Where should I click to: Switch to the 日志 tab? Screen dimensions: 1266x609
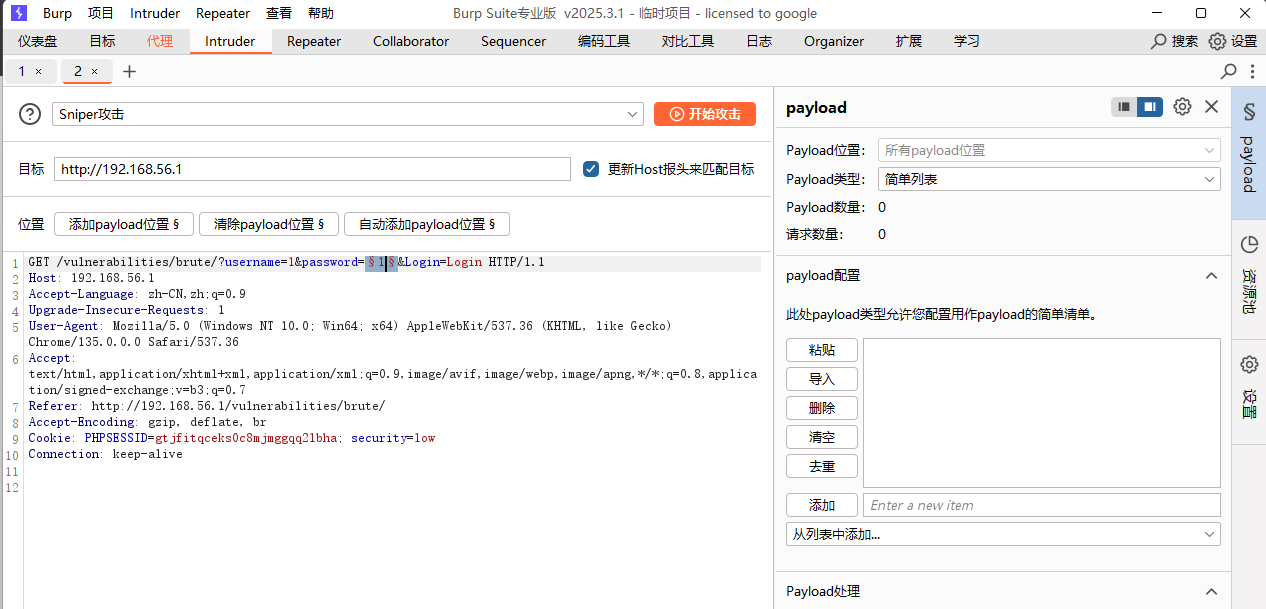pyautogui.click(x=759, y=41)
